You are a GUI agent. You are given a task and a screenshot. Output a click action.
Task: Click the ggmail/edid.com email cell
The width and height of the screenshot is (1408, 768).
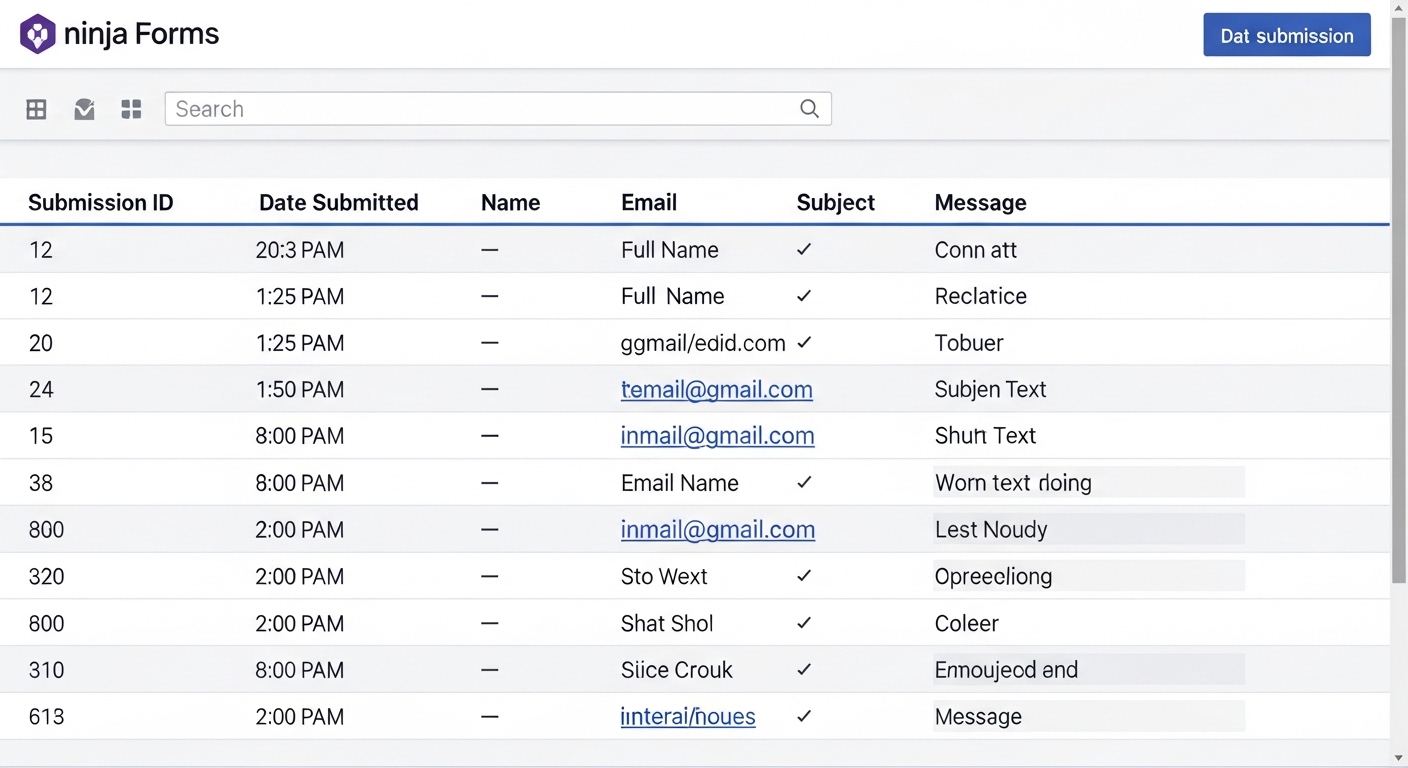[x=703, y=342]
